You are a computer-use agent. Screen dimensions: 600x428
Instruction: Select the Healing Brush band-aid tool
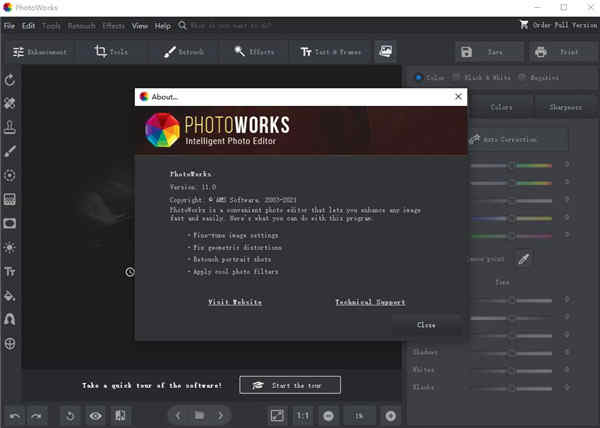tap(10, 103)
